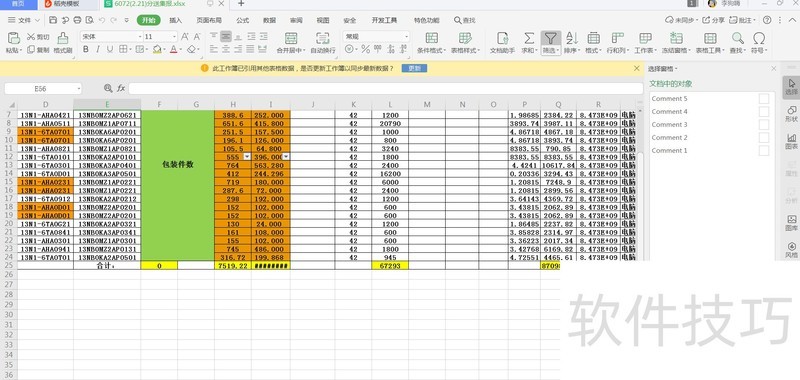The width and height of the screenshot is (800, 380).
Task: Switch to the Insert (插入) ribbon tab
Action: (176, 20)
